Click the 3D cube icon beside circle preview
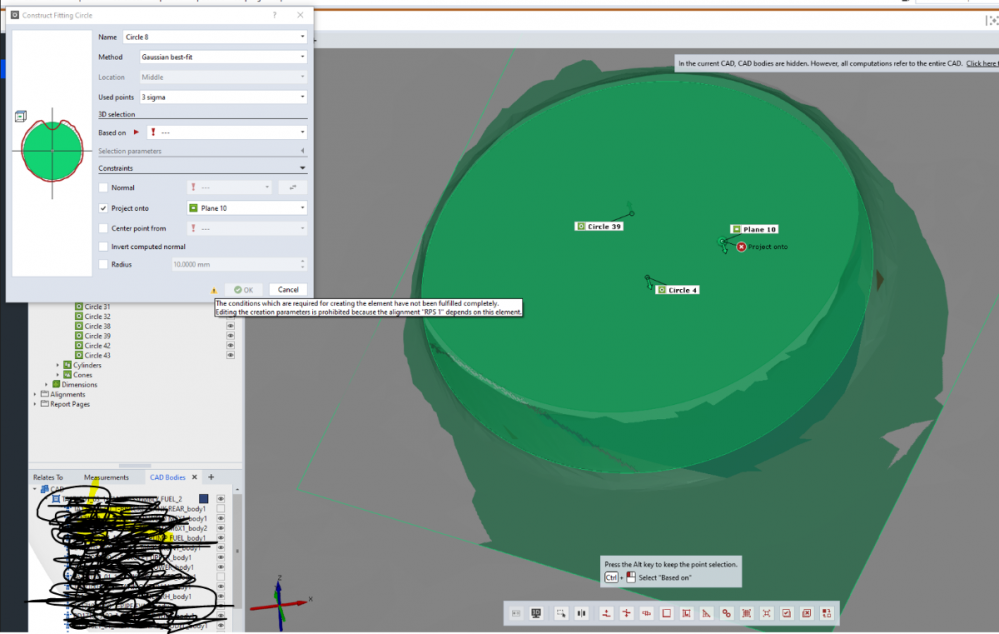This screenshot has height=634, width=999. point(20,117)
